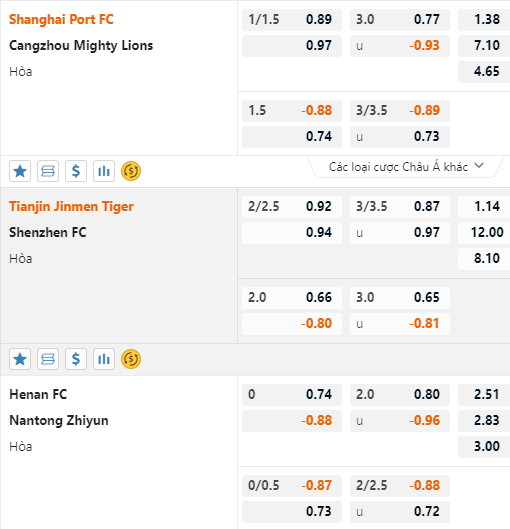Open the Tianjin Jinmen Tiger team link
Viewport: 510px width, 529px height.
(71, 206)
